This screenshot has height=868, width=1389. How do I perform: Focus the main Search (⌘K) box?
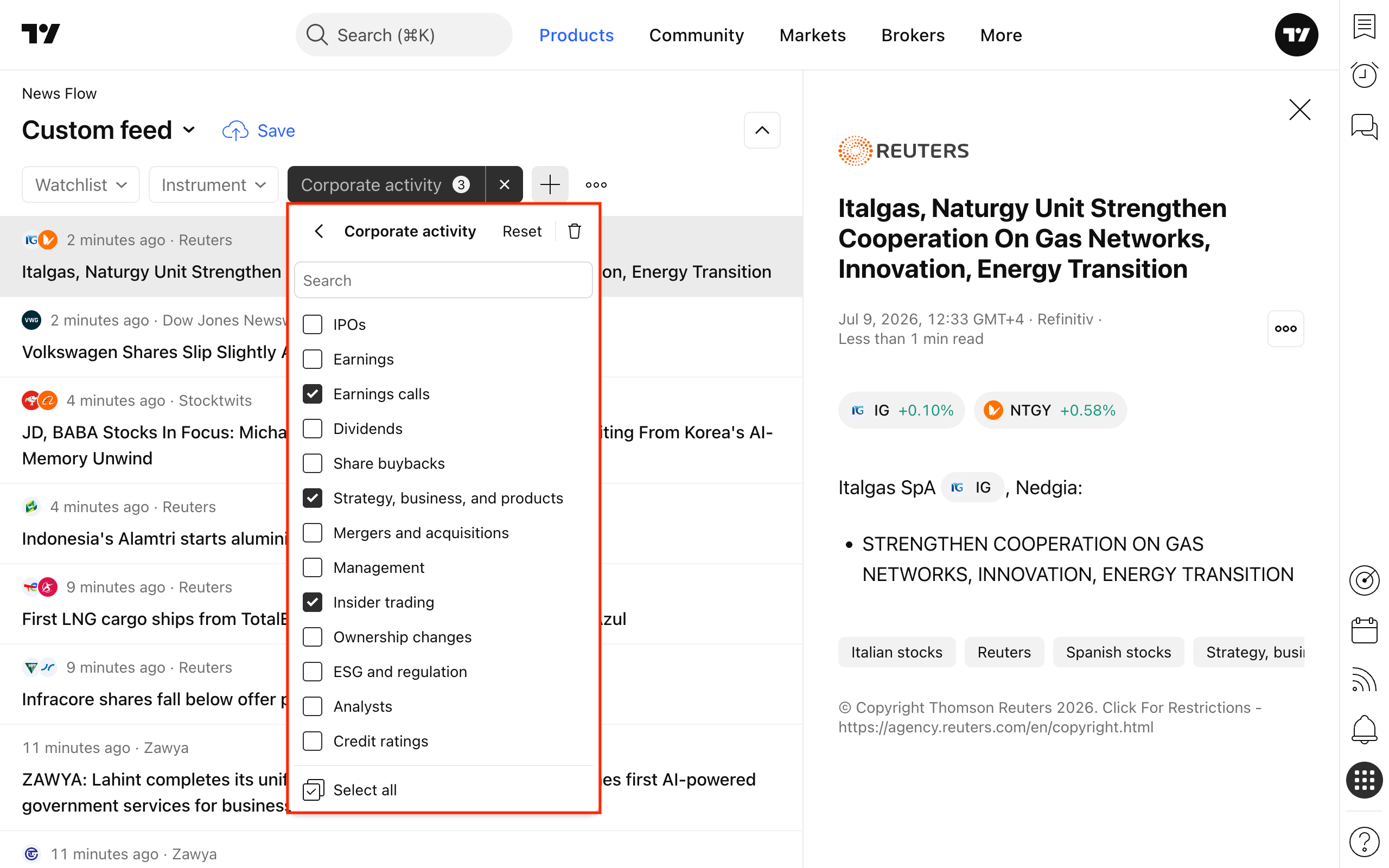(404, 35)
